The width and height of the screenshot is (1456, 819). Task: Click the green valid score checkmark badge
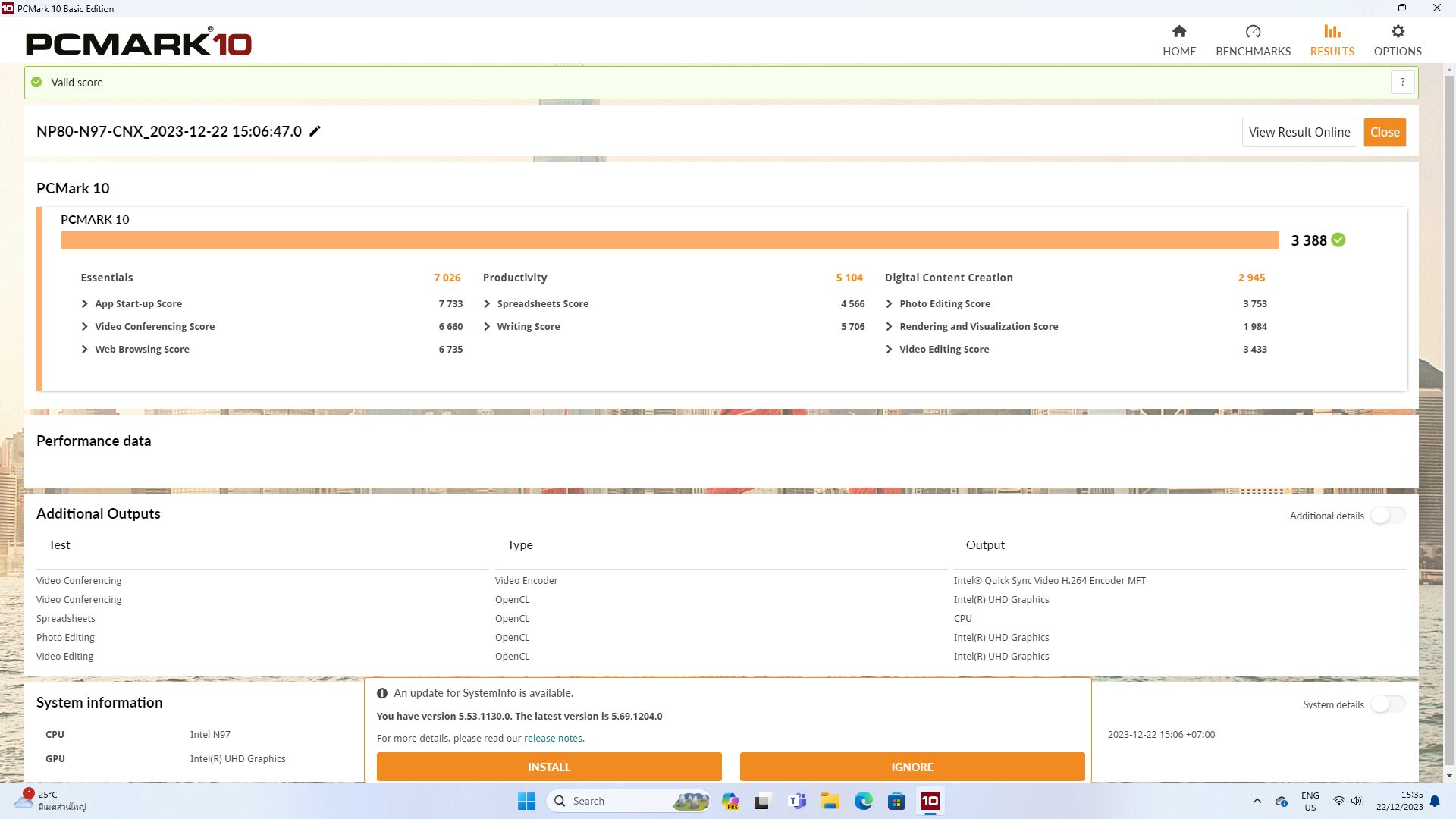coord(1338,240)
